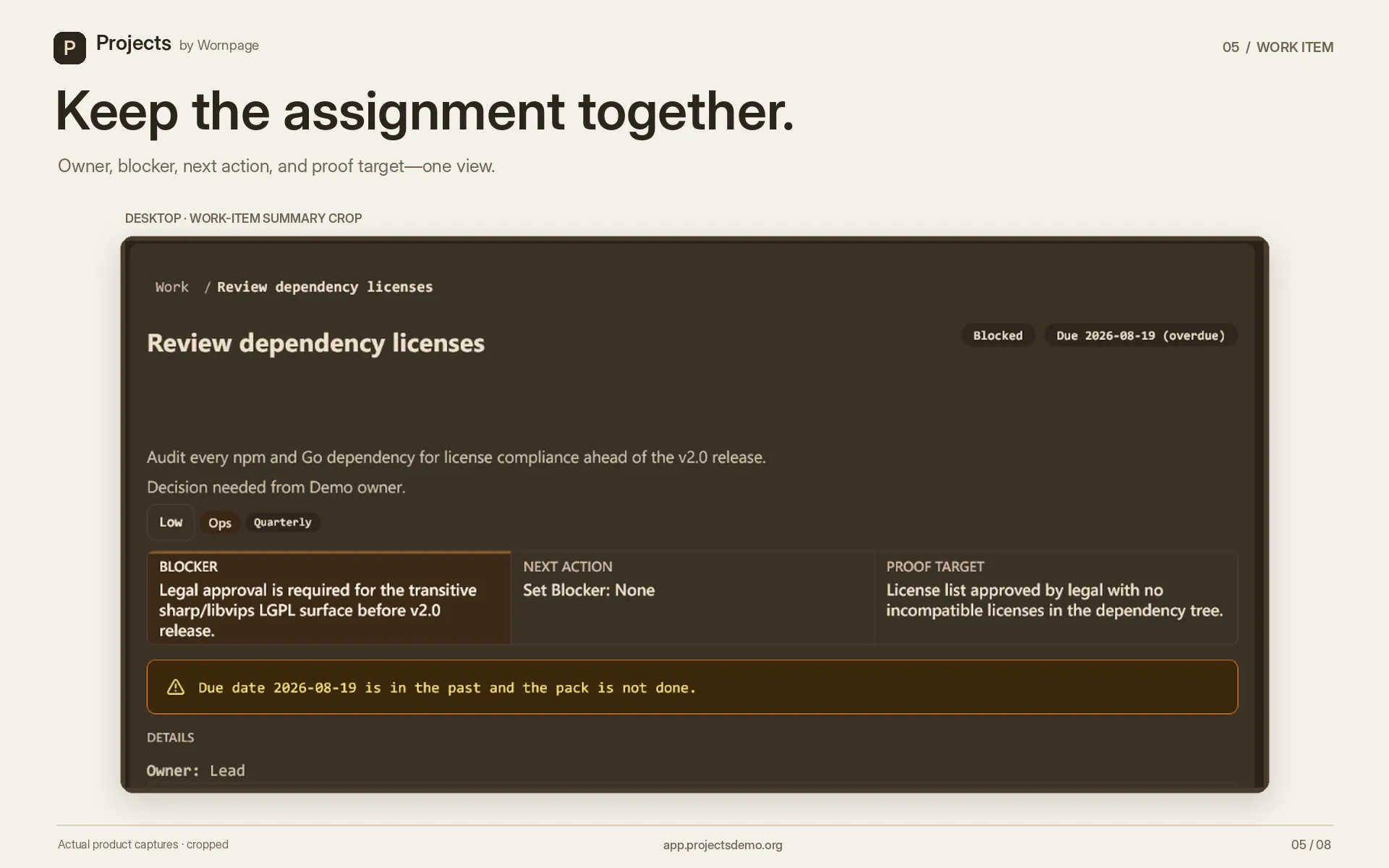
Task: Click the overdue due-date warning banner text
Action: tap(447, 688)
